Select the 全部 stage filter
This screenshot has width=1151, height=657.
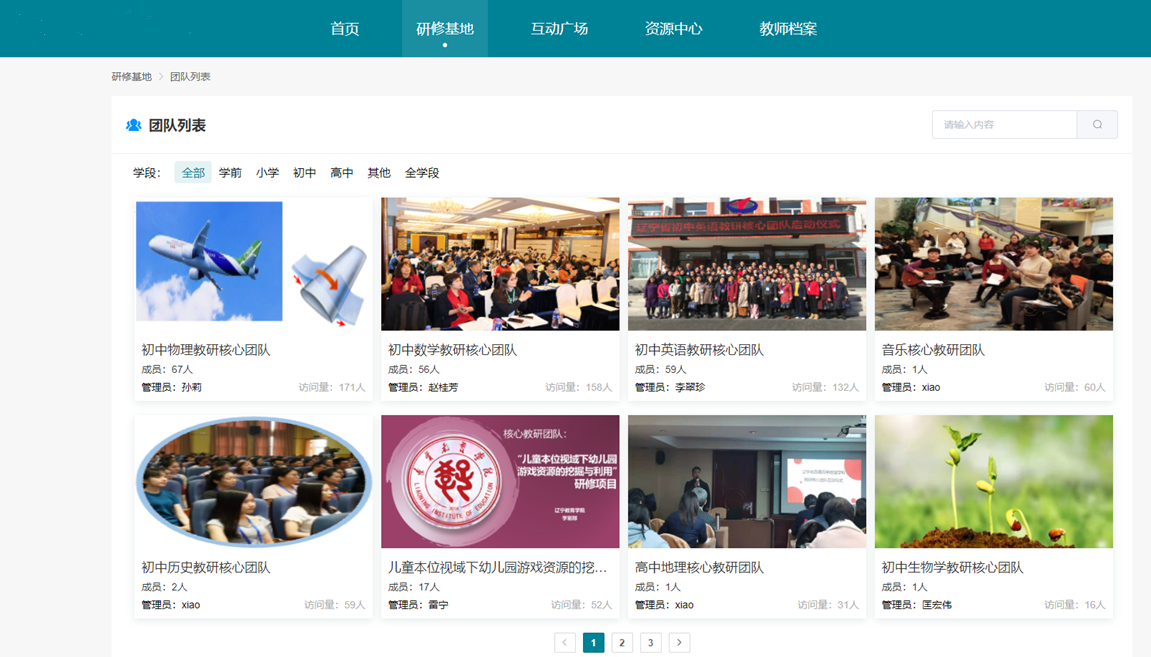pyautogui.click(x=193, y=173)
